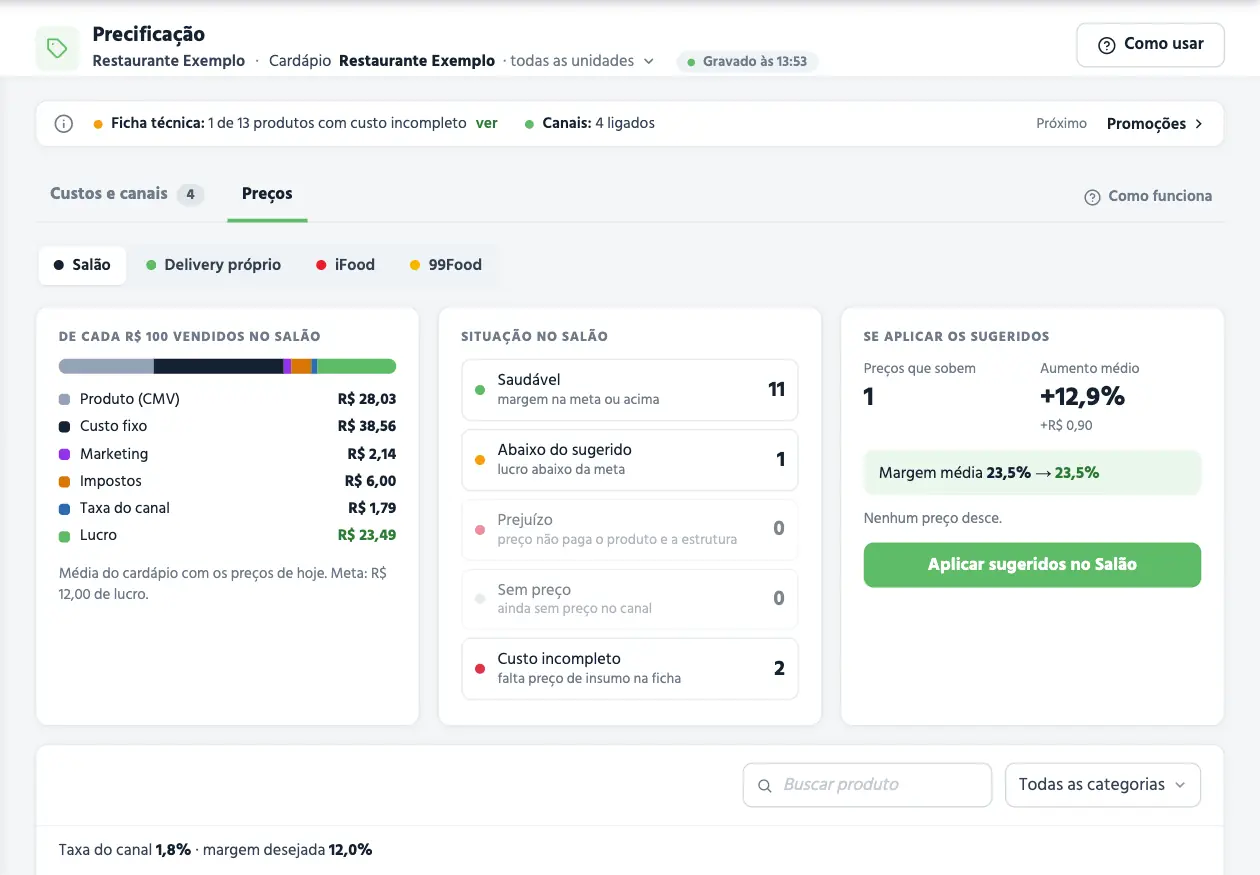This screenshot has height=875, width=1260.
Task: Click the Lucro value R$ 23,49
Action: coord(367,535)
